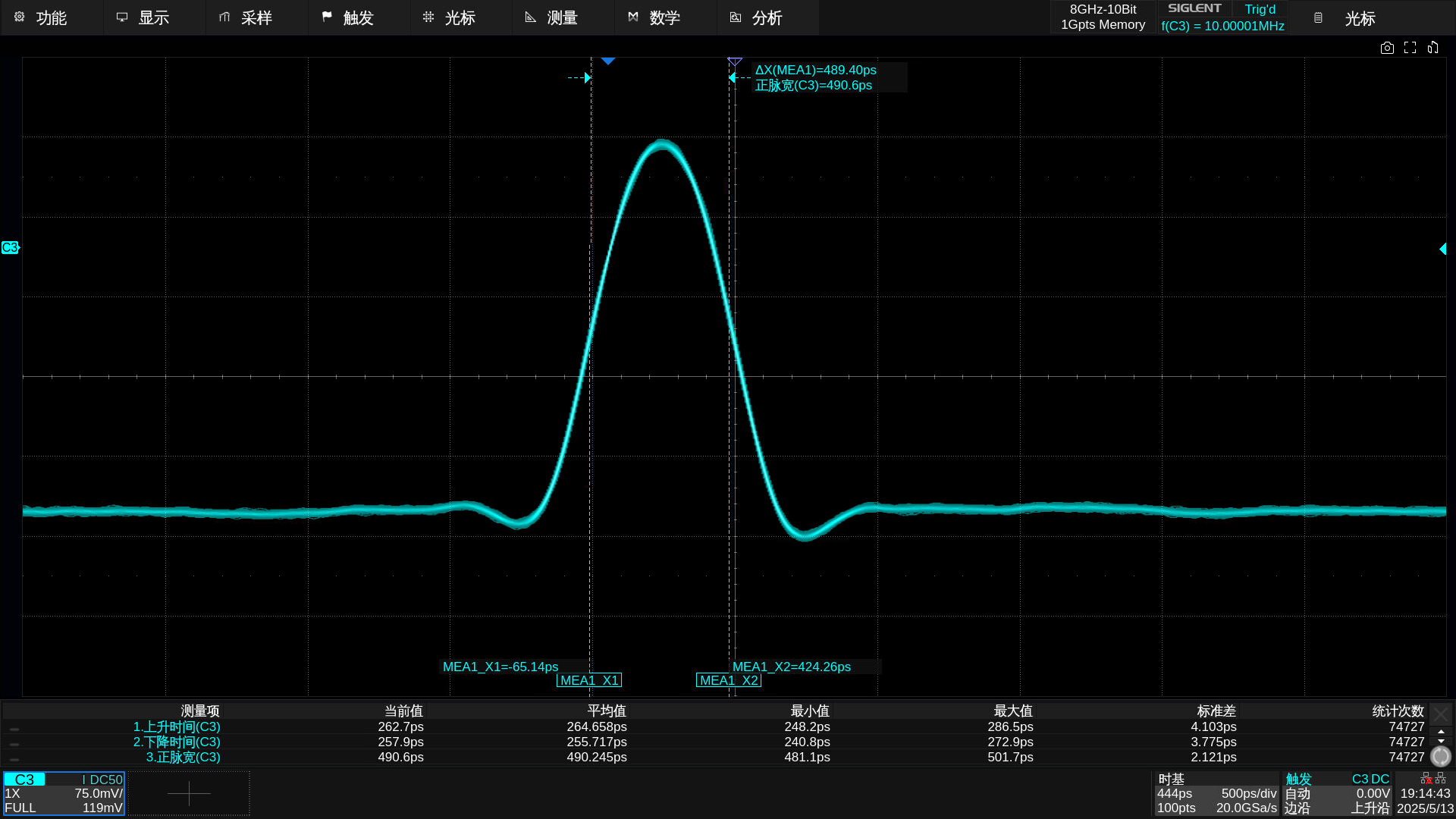Enter full-screen waveform view
Viewport: 1456px width, 819px height.
point(1410,48)
